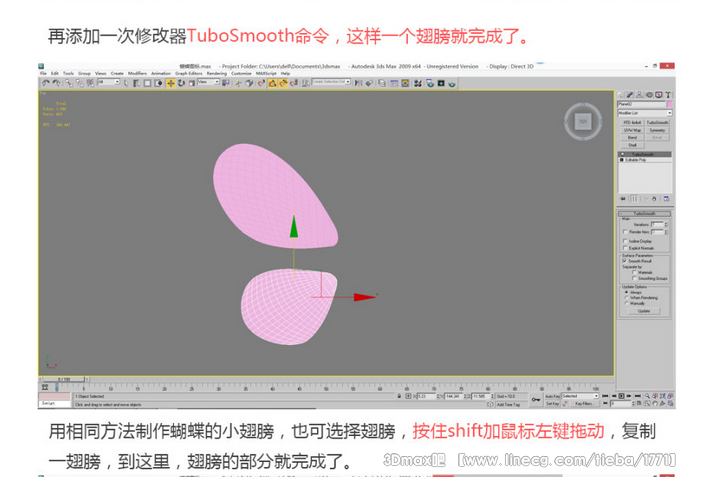Viewport: 705px width, 477px height.
Task: Click the TurboSmooth modifier set button
Action: (x=657, y=122)
